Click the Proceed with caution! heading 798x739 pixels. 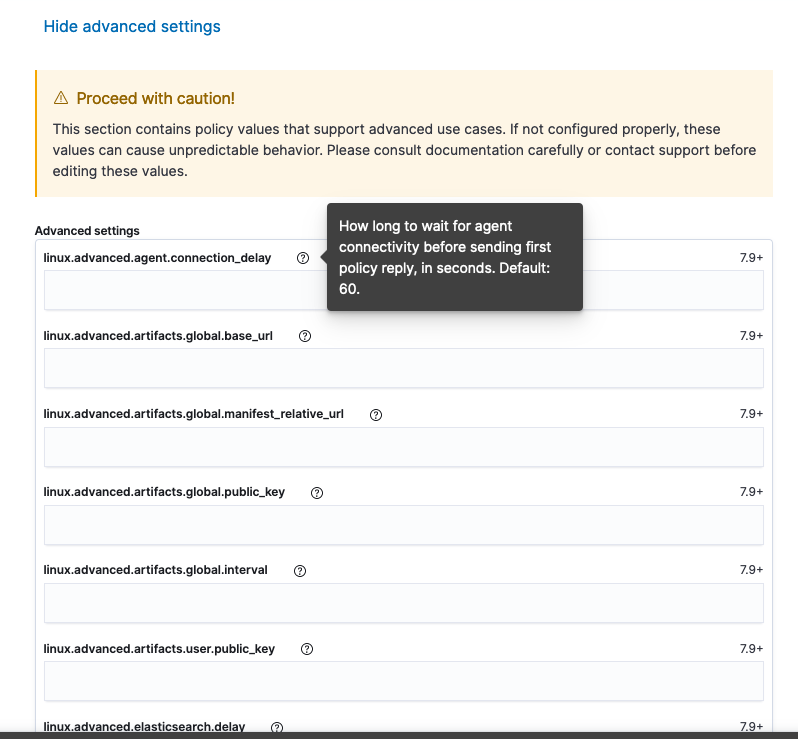pos(156,98)
